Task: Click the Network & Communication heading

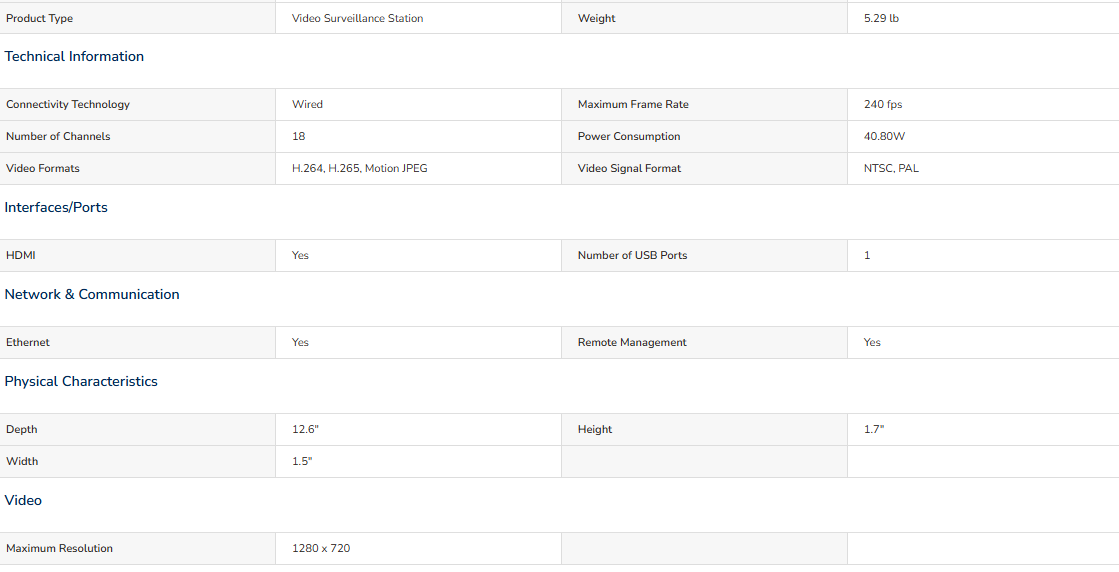Action: 92,295
